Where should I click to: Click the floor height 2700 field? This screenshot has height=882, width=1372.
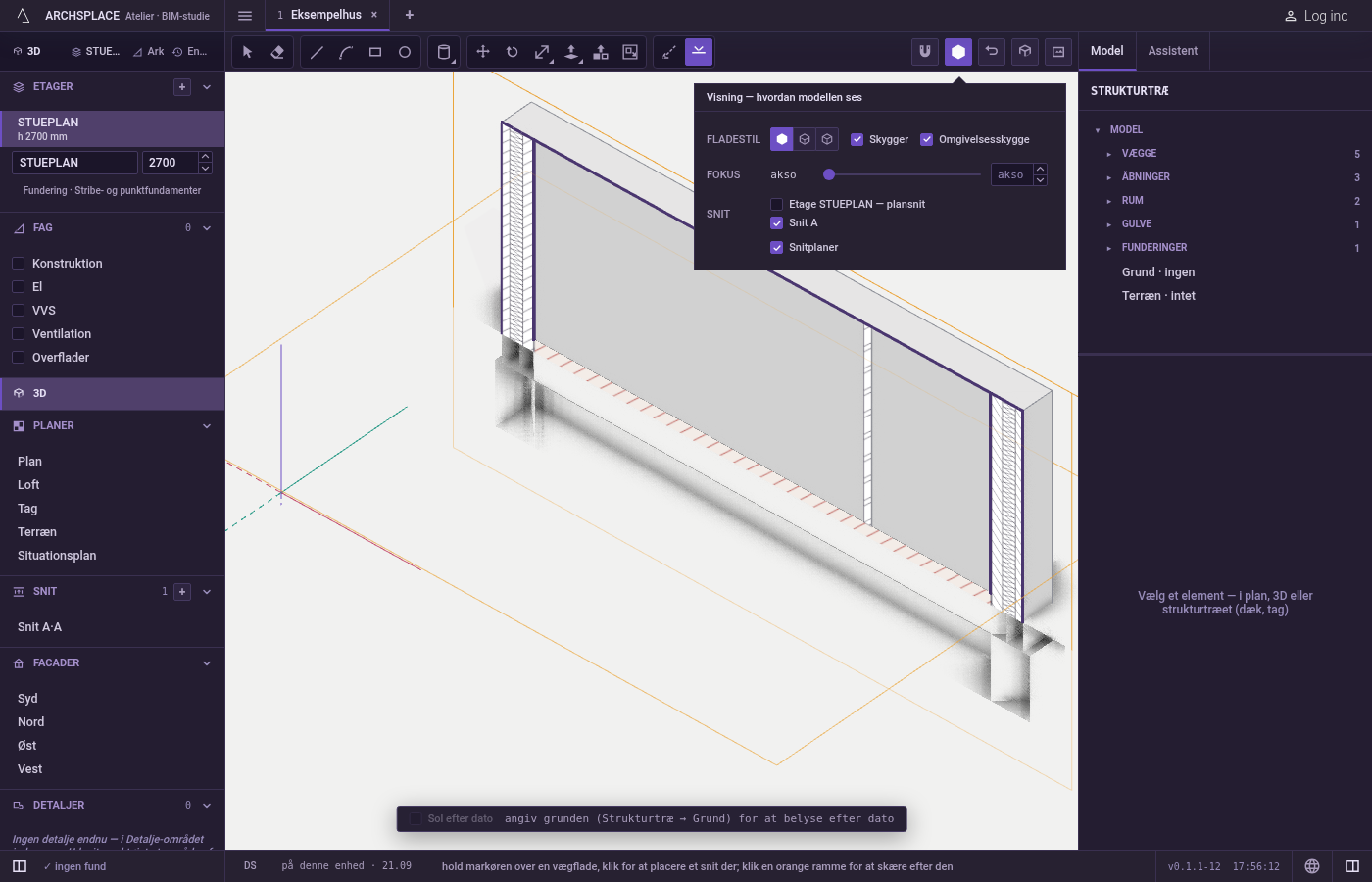click(x=170, y=163)
